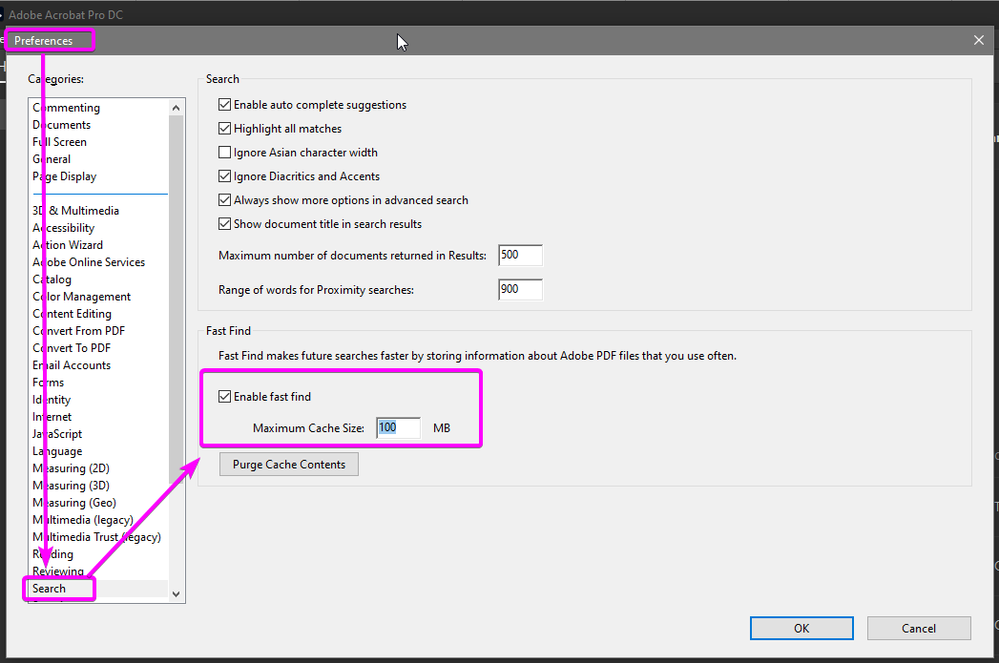999x663 pixels.
Task: Confirm preferences with OK button
Action: coord(801,628)
